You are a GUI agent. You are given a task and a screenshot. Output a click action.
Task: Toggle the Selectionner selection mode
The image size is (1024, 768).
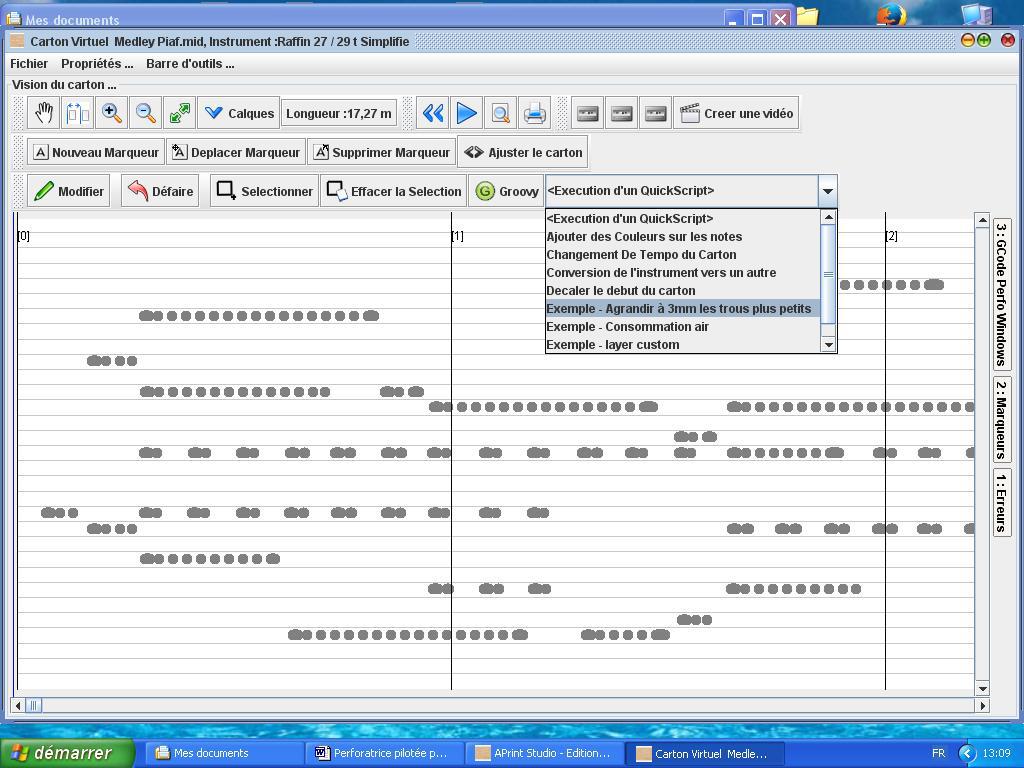coord(265,191)
